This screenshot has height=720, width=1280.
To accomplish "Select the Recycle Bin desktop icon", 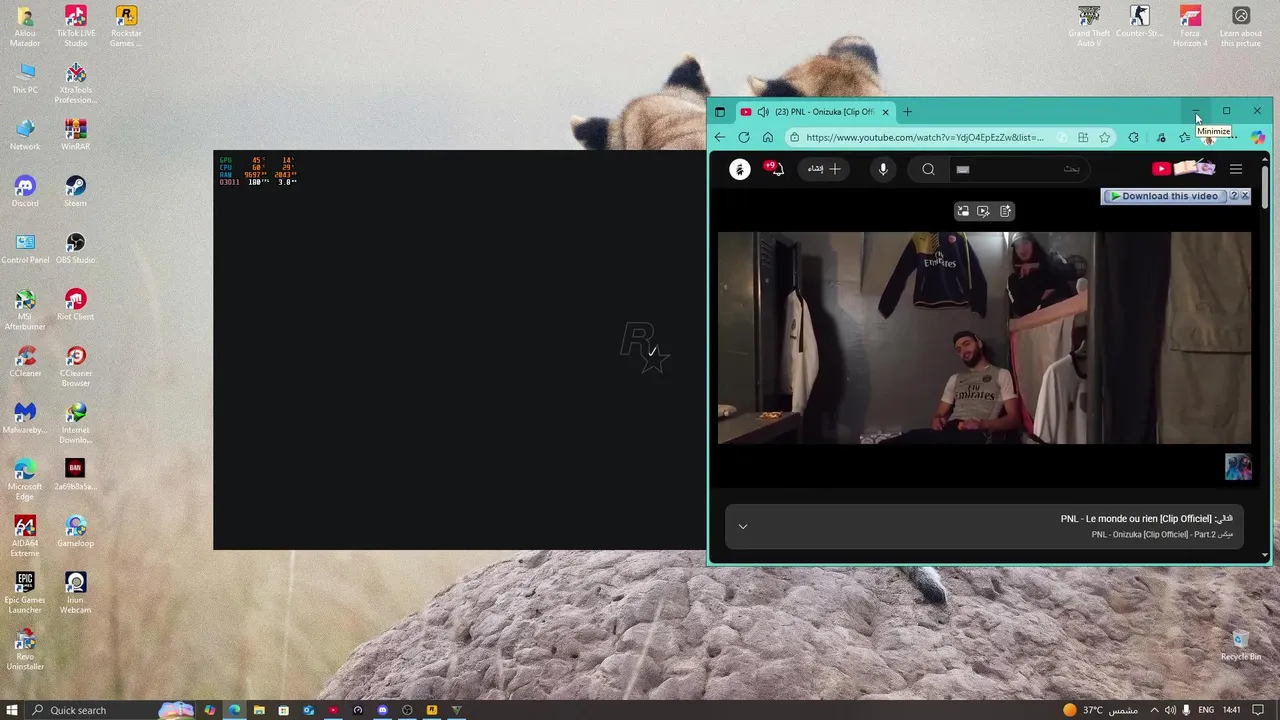I will [1240, 646].
